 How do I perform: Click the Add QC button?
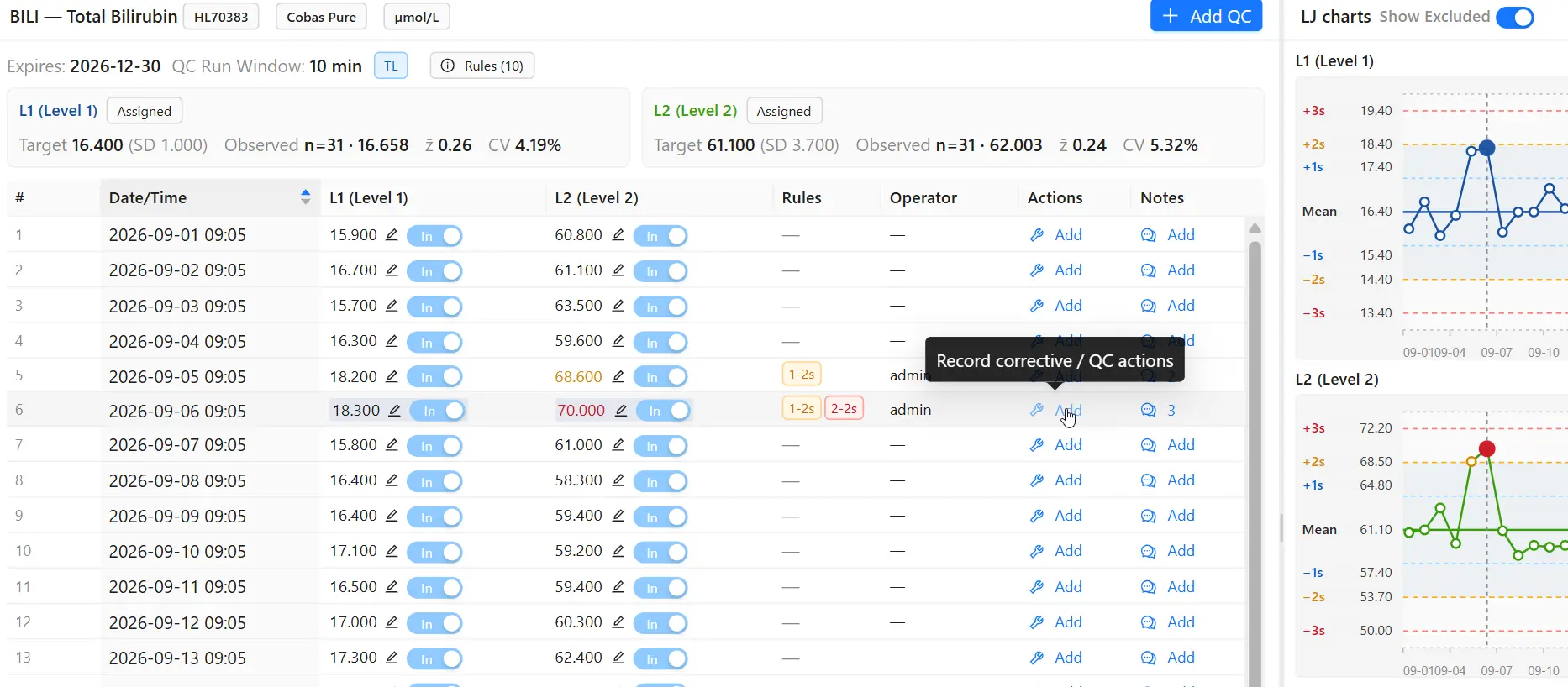1206,16
